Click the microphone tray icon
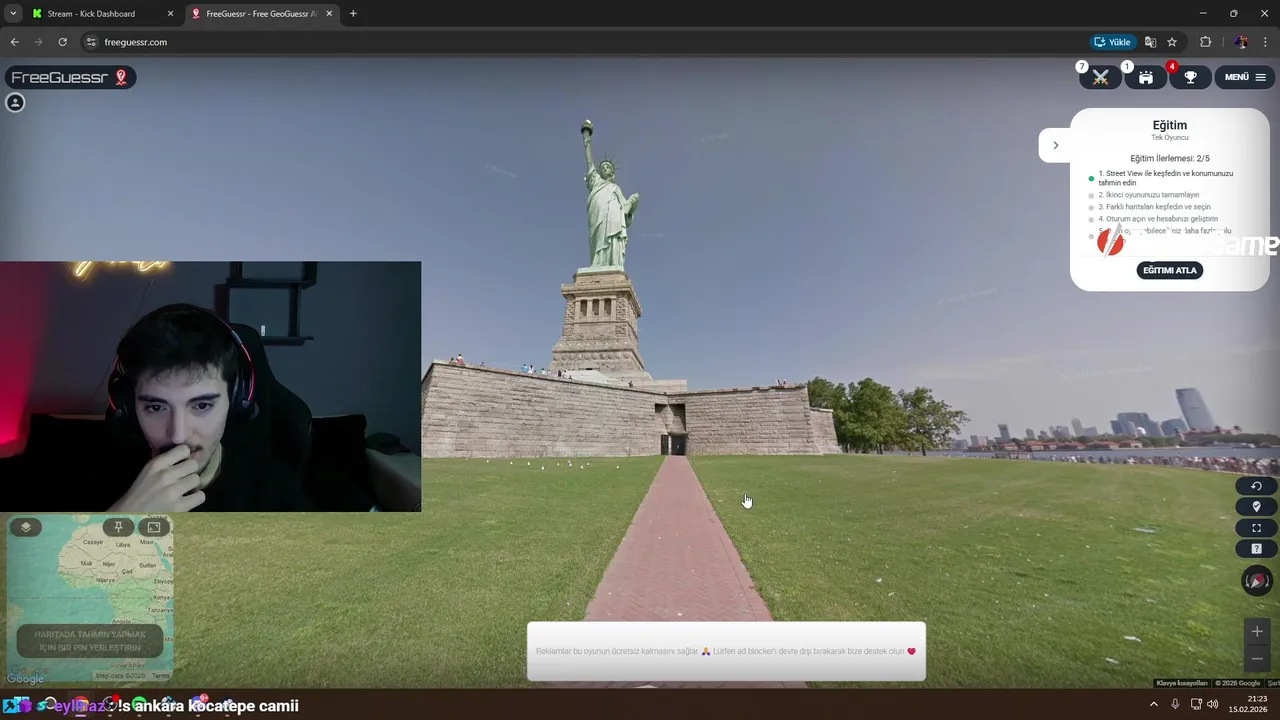The image size is (1280, 720). [x=1175, y=704]
